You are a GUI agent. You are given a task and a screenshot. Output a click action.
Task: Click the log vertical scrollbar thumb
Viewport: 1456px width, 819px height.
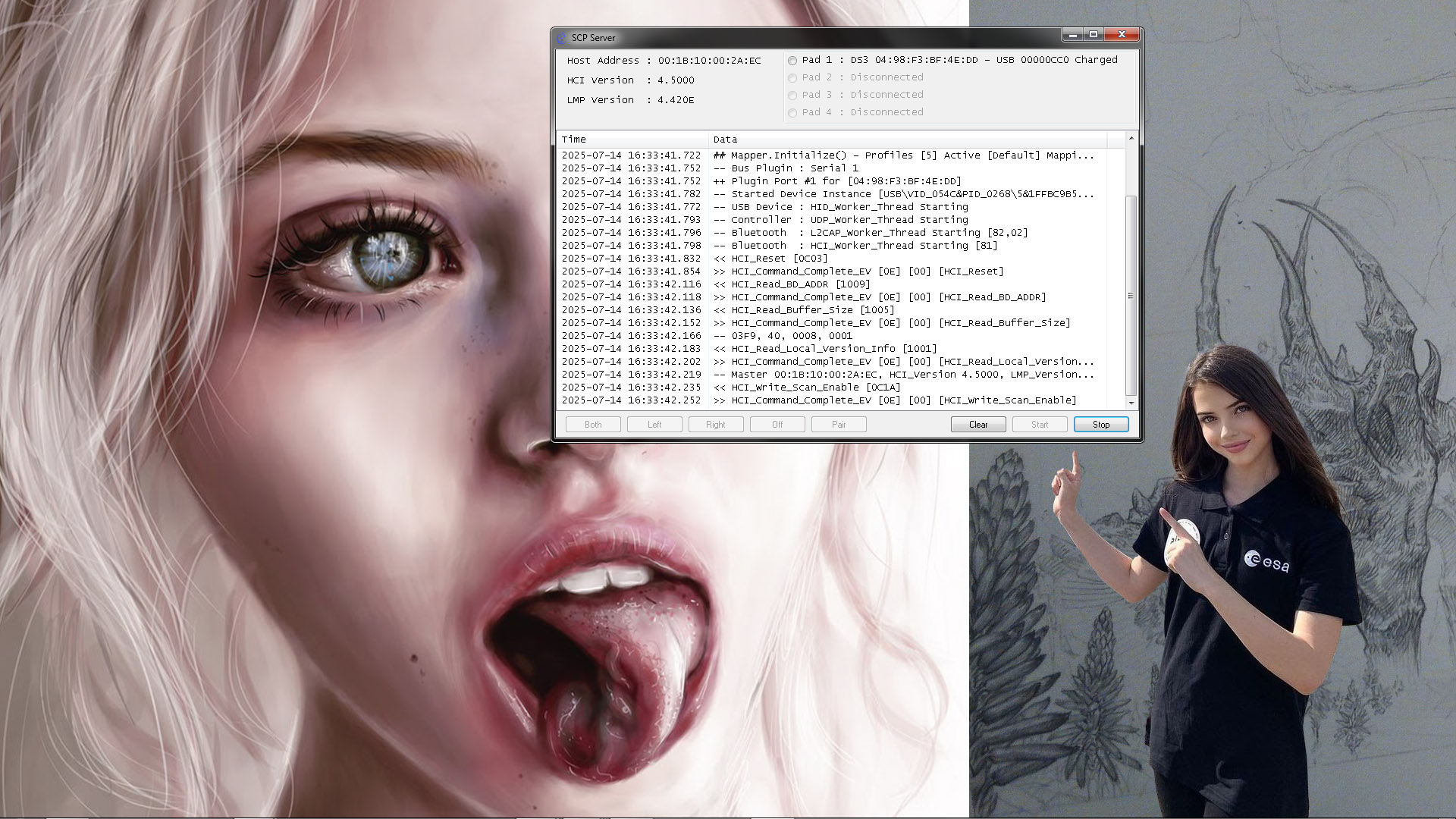1131,296
